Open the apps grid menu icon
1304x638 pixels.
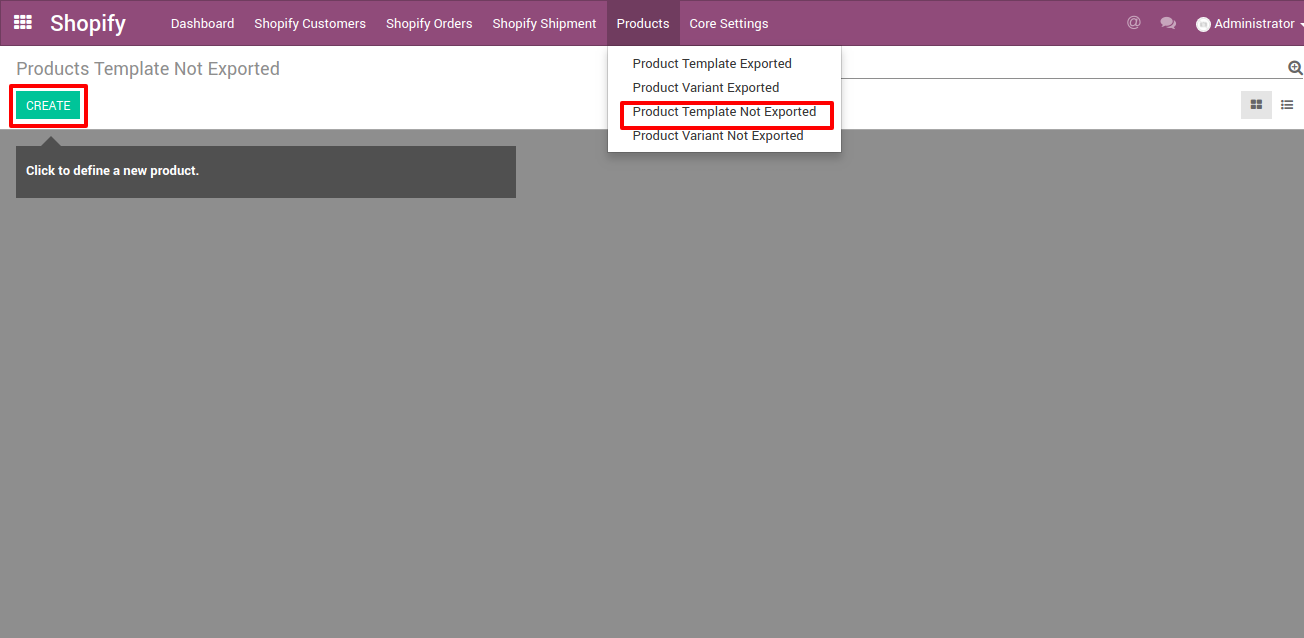click(22, 22)
